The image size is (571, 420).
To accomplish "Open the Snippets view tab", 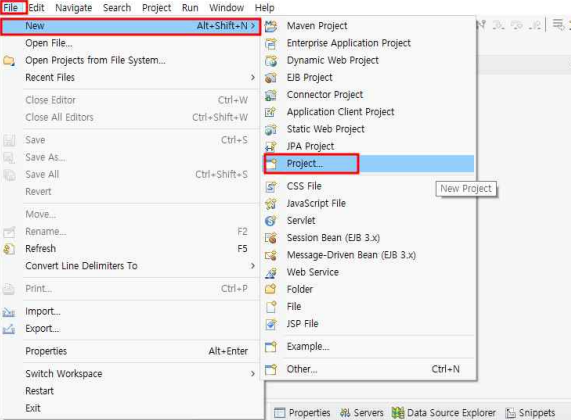I will click(x=530, y=413).
